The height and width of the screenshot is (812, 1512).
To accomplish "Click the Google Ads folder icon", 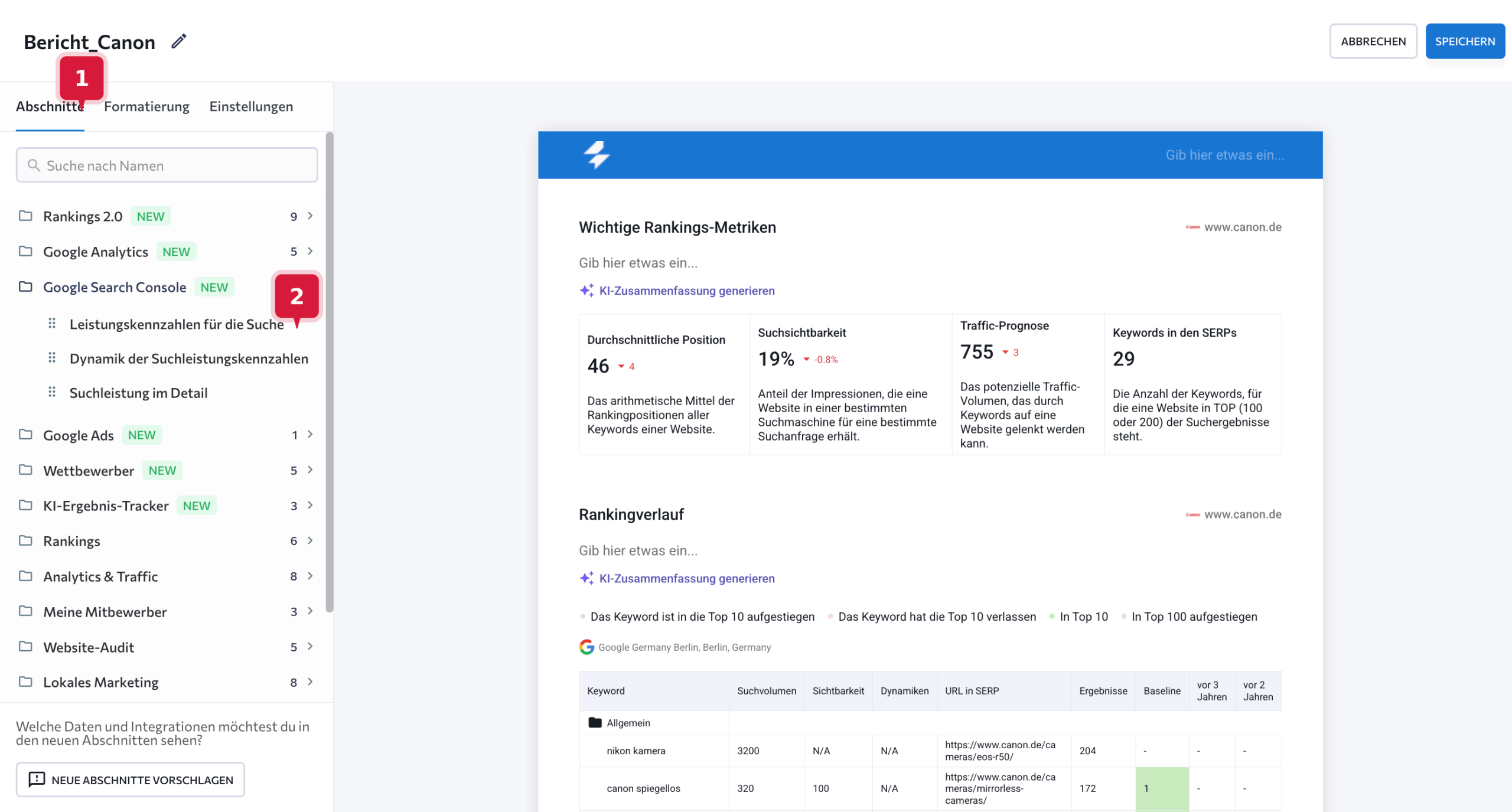I will pyautogui.click(x=25, y=435).
